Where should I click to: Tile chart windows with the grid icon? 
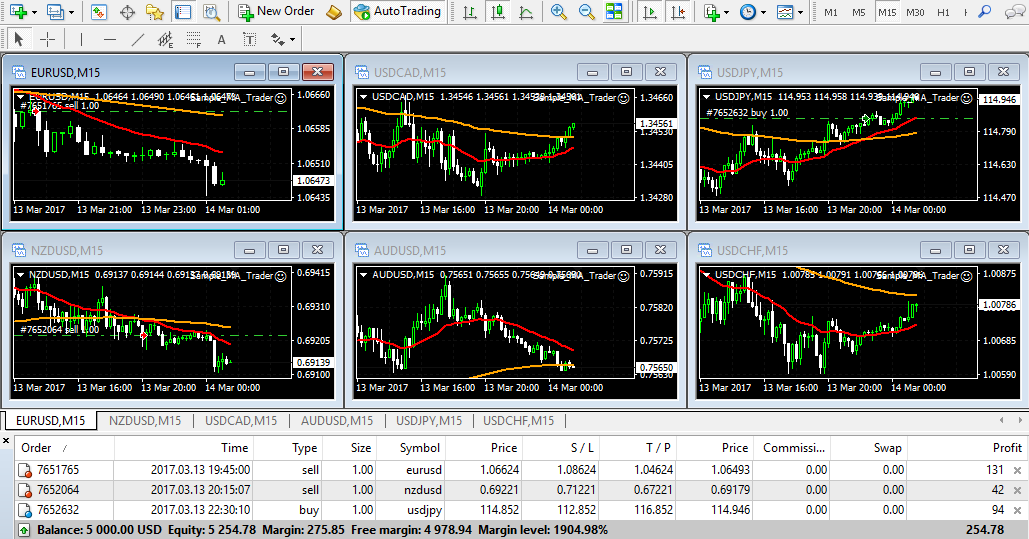[614, 12]
